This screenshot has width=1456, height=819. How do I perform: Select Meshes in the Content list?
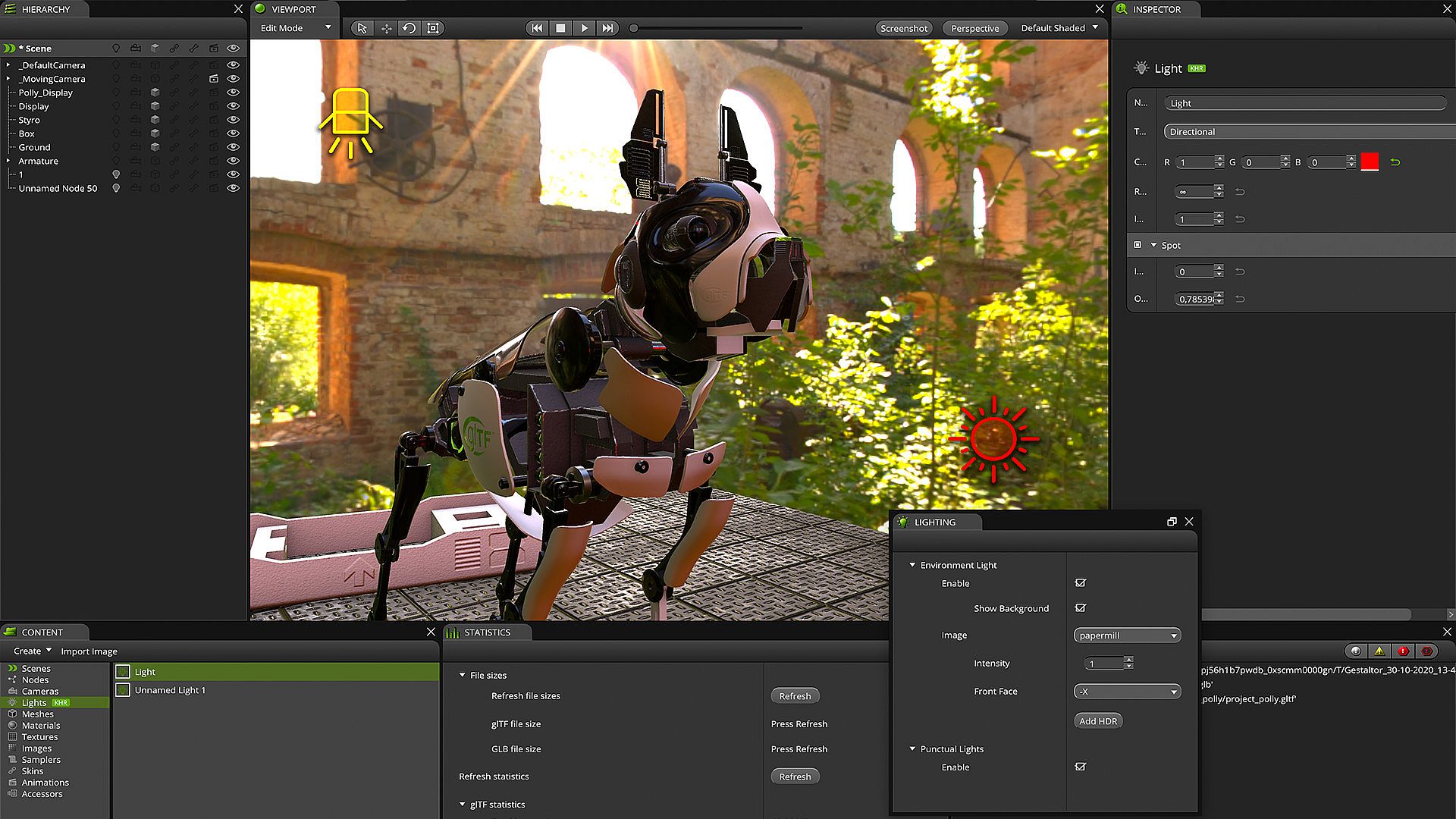pyautogui.click(x=37, y=714)
